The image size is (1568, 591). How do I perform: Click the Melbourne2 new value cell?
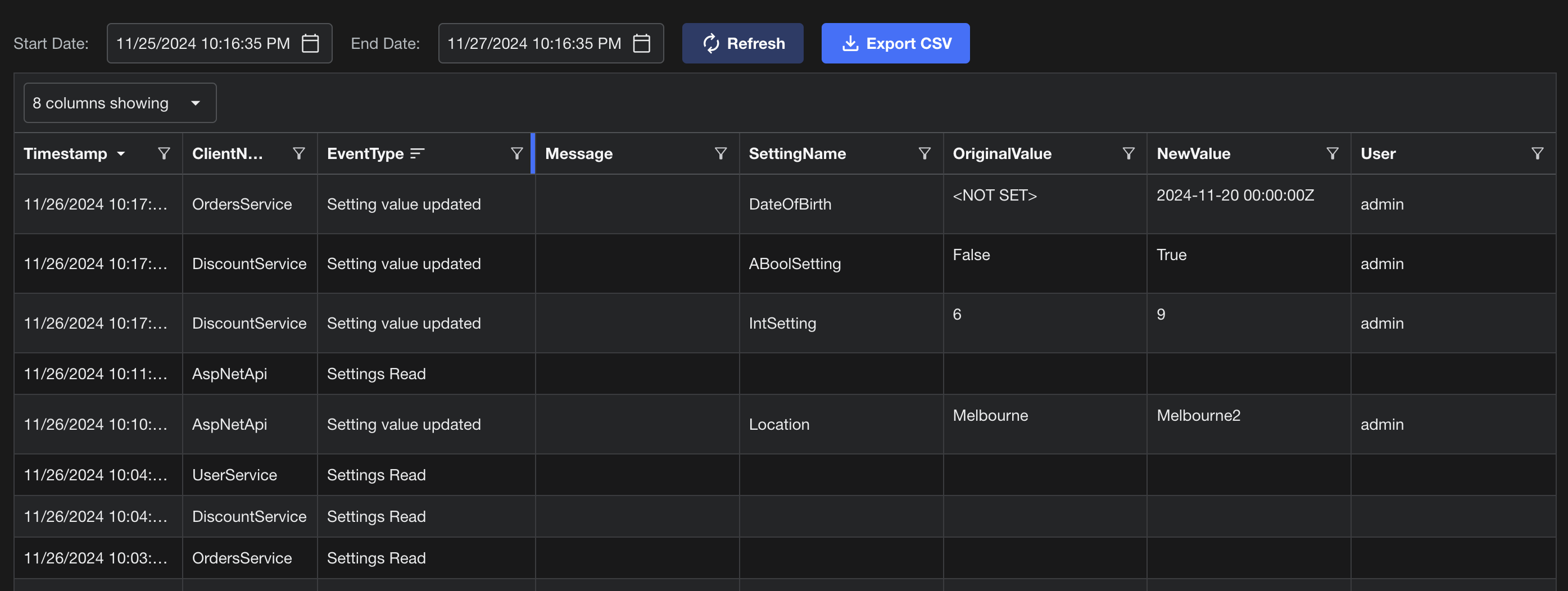pyautogui.click(x=1249, y=424)
